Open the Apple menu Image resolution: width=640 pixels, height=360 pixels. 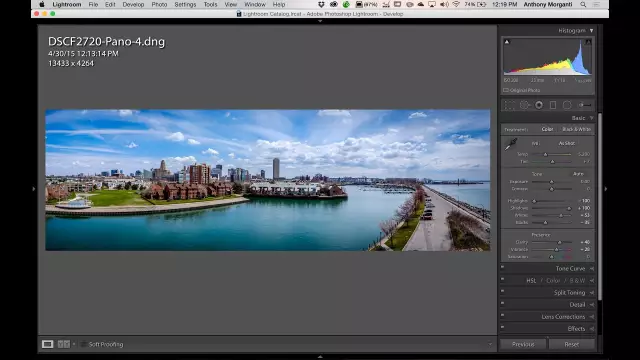[x=42, y=4]
